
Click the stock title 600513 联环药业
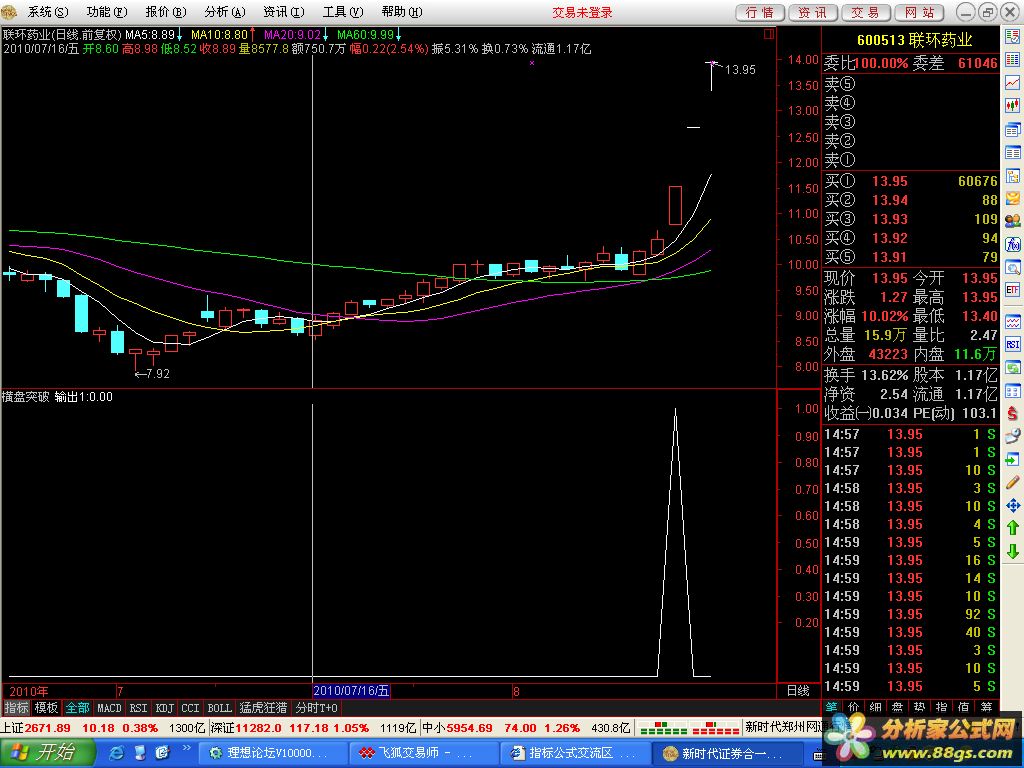pos(914,40)
